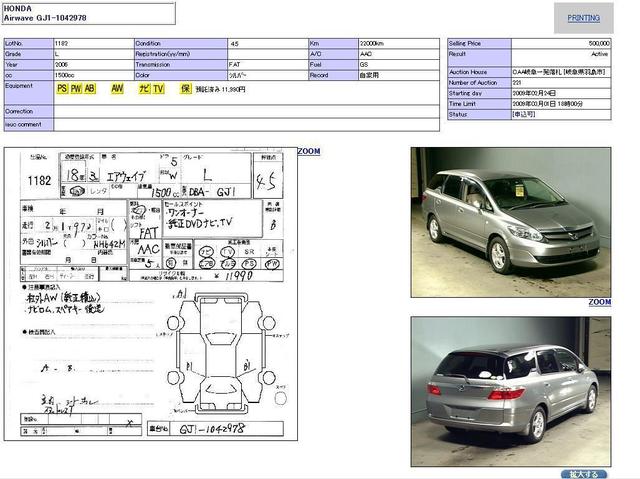Select Selling Price value 500,000
Screen dimensions: 640x479
click(599, 43)
